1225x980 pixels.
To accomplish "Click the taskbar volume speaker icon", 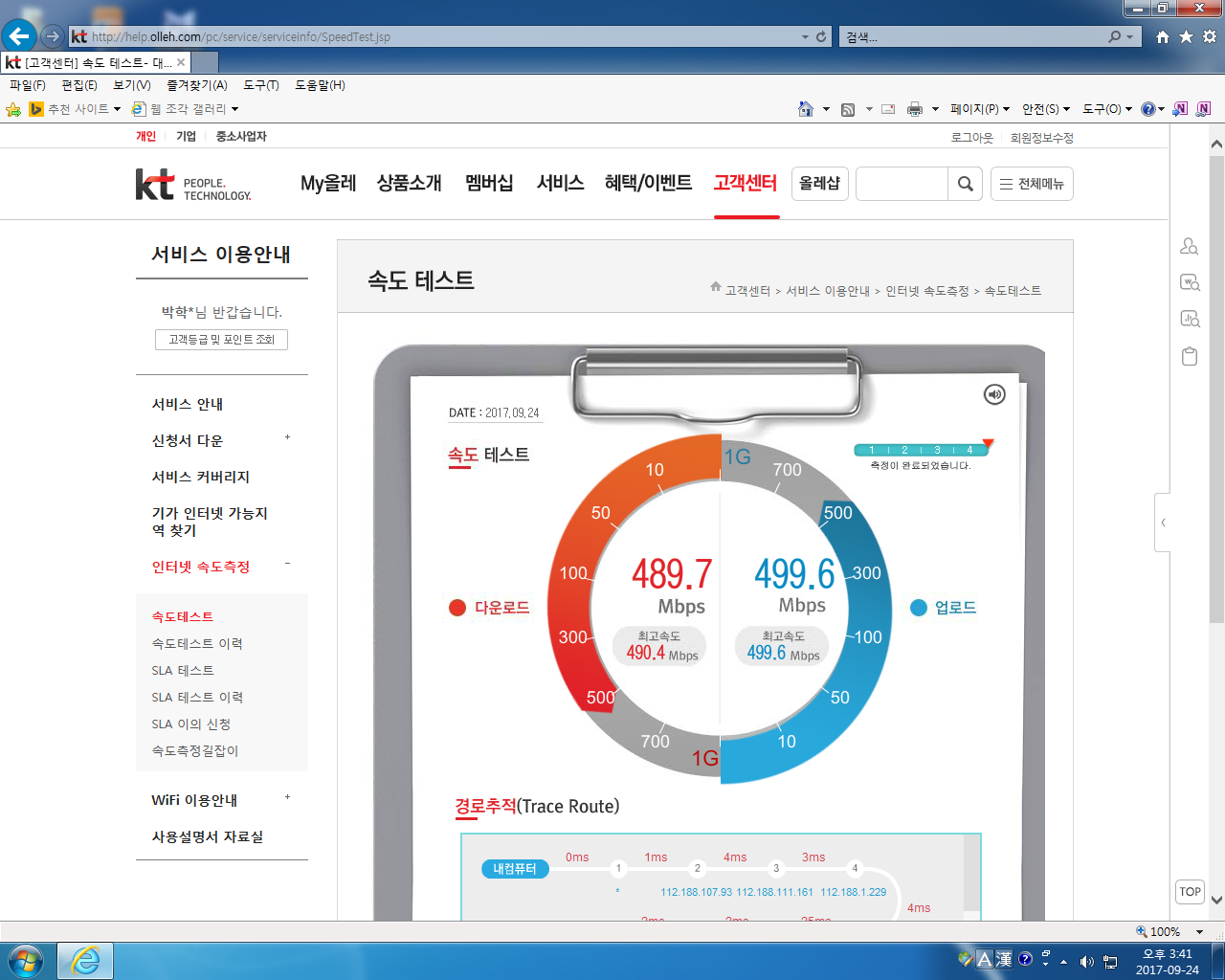I will (x=1086, y=961).
